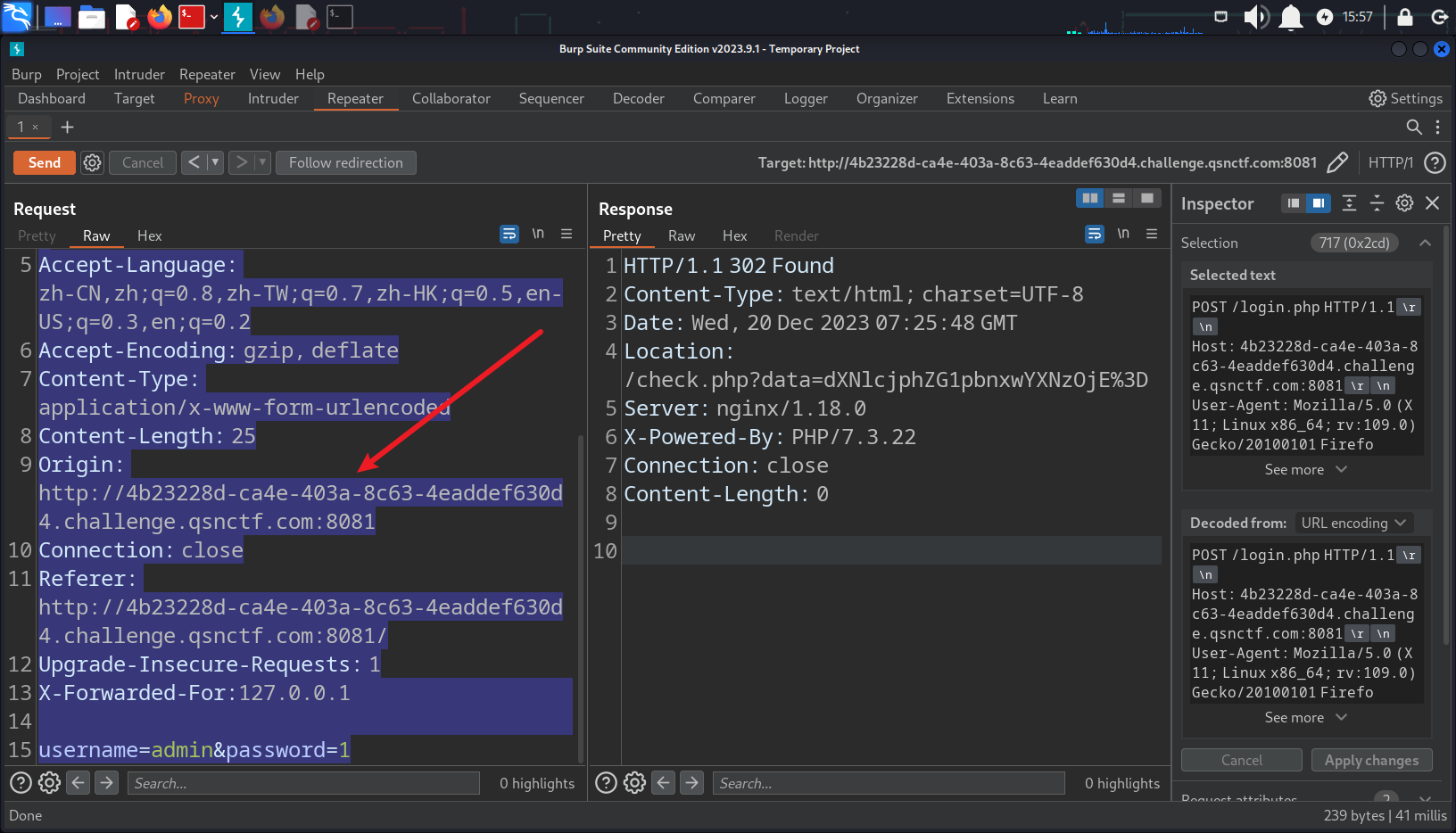Viewport: 1456px width, 833px height.
Task: Select top-bottom layout view
Action: [x=1118, y=198]
